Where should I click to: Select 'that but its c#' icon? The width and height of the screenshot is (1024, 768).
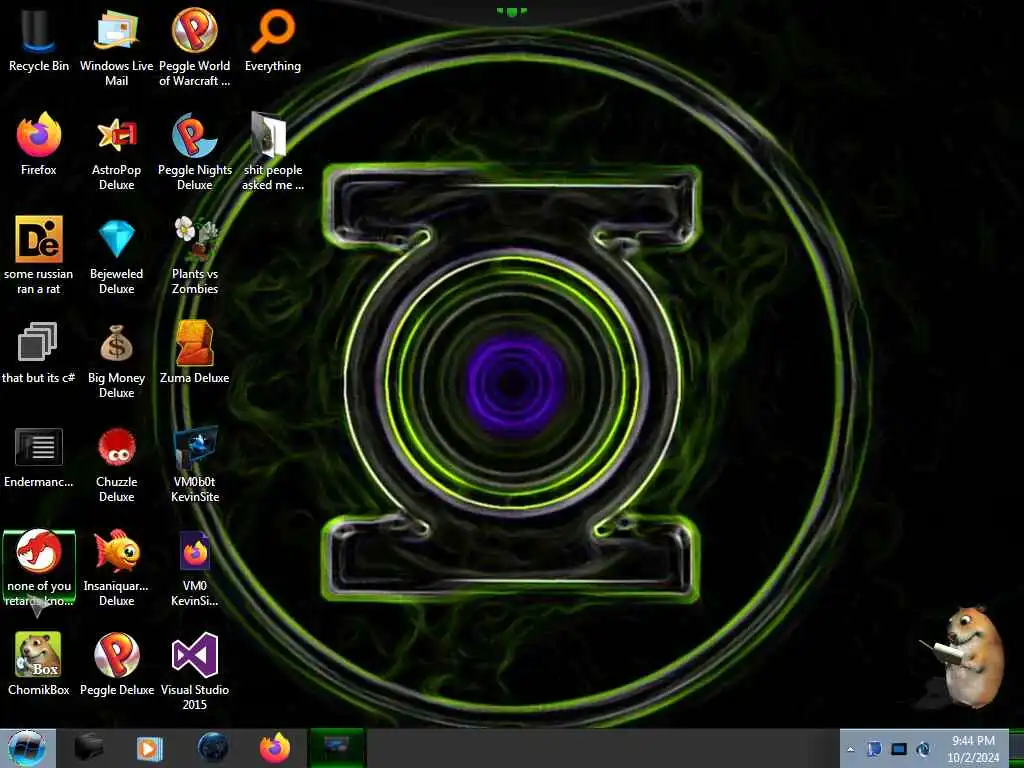tap(39, 352)
